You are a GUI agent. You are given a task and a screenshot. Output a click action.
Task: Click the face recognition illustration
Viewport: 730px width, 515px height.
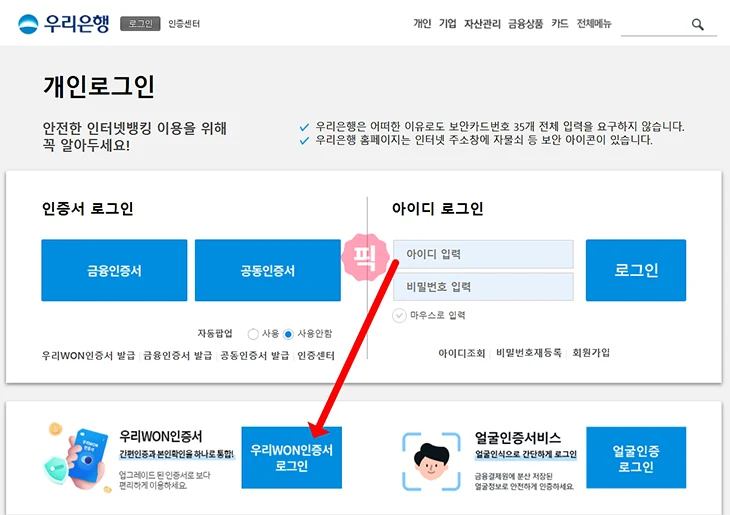coord(431,461)
